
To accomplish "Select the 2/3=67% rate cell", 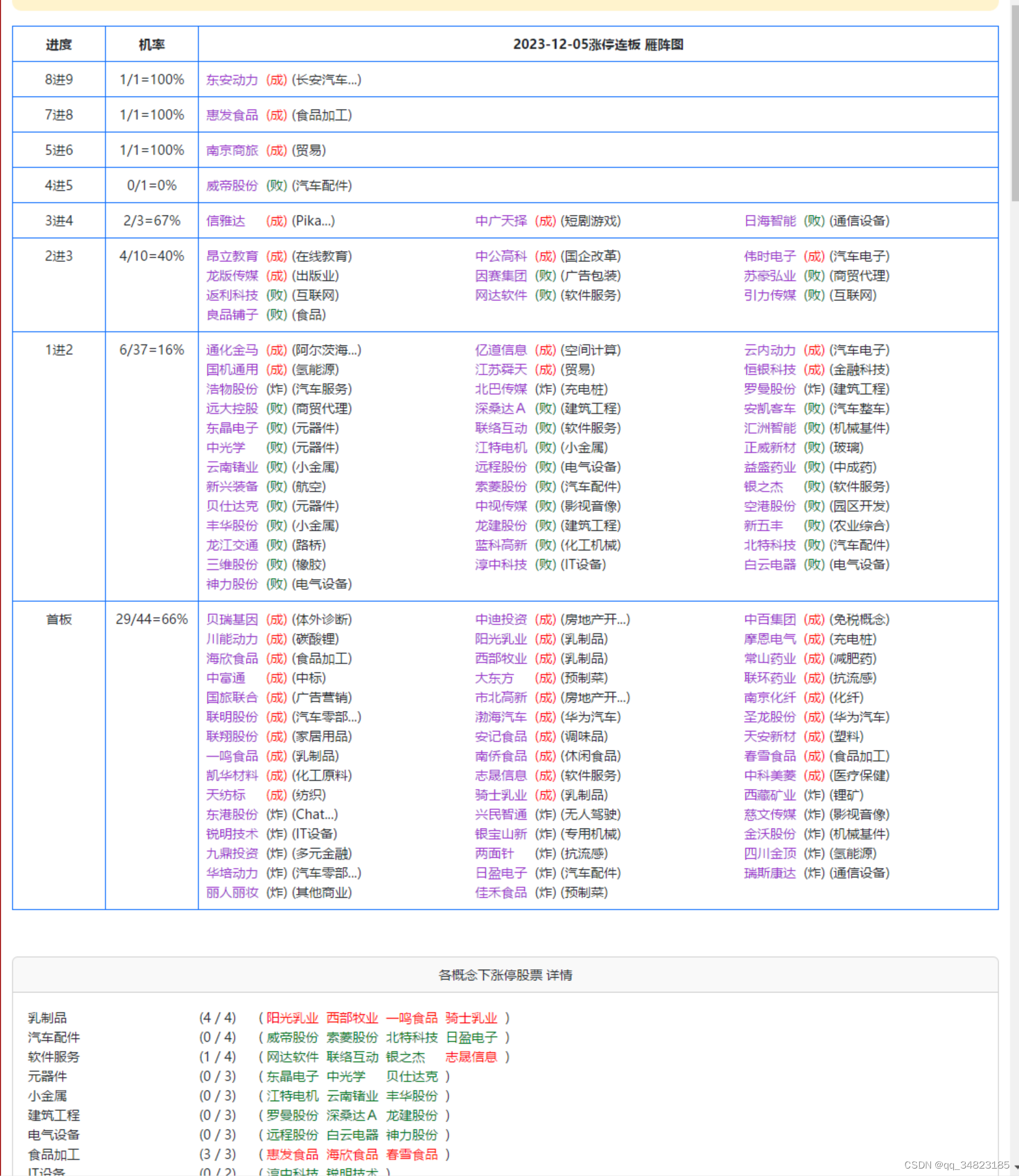I will coord(152,221).
